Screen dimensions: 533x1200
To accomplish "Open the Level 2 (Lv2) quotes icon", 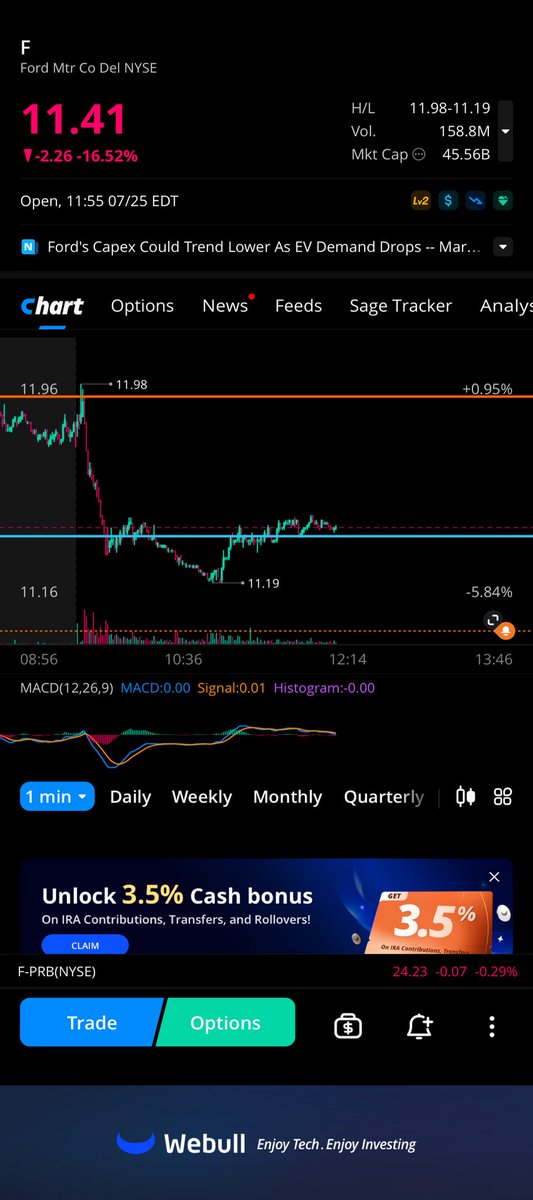I will click(421, 201).
